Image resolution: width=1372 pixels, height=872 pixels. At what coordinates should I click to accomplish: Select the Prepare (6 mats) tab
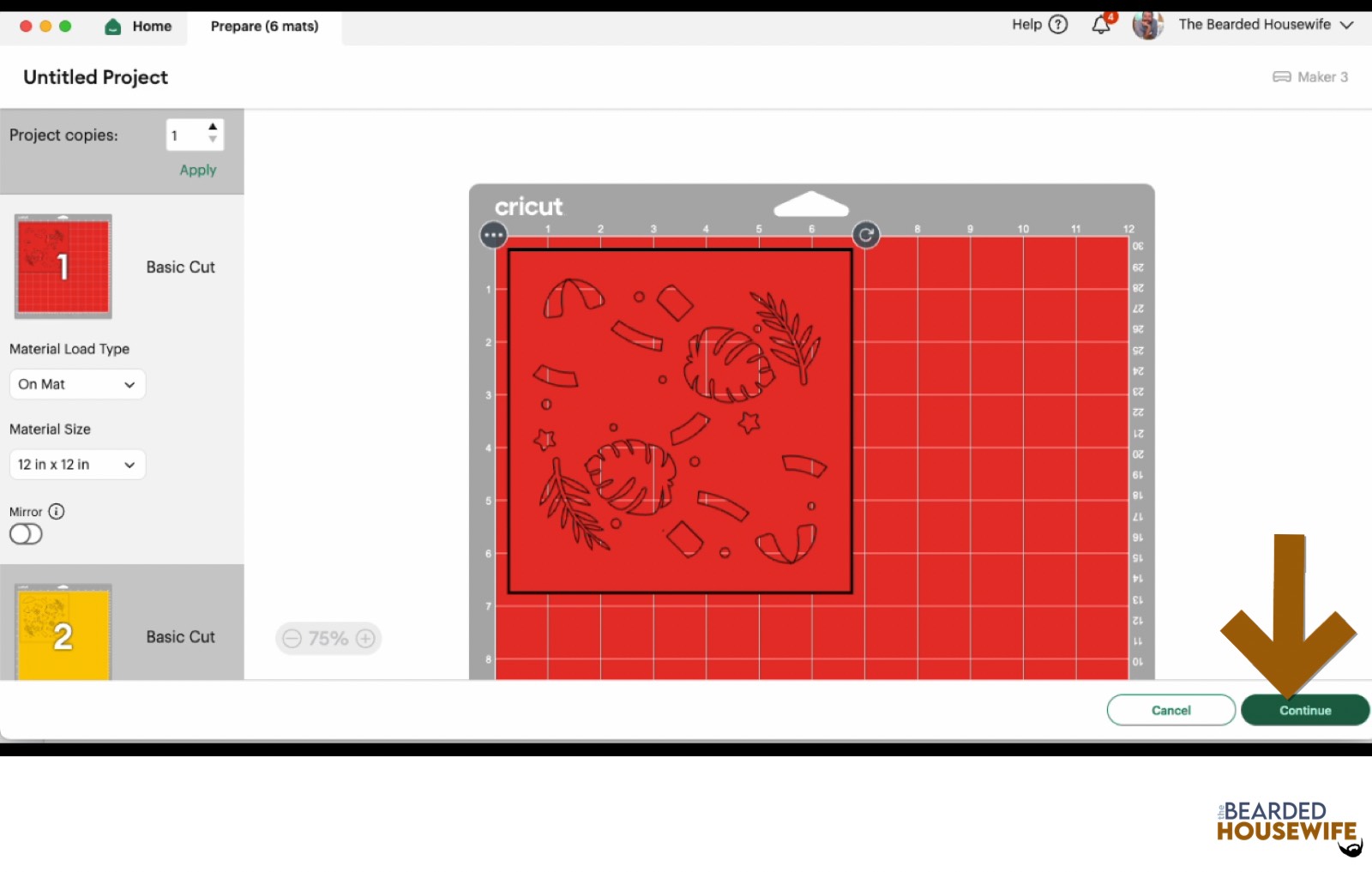(264, 27)
